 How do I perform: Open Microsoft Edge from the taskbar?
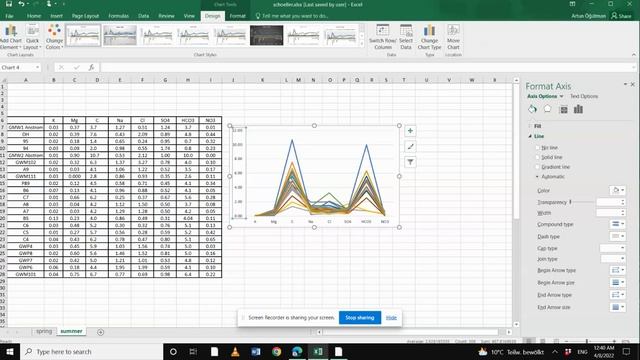click(297, 351)
